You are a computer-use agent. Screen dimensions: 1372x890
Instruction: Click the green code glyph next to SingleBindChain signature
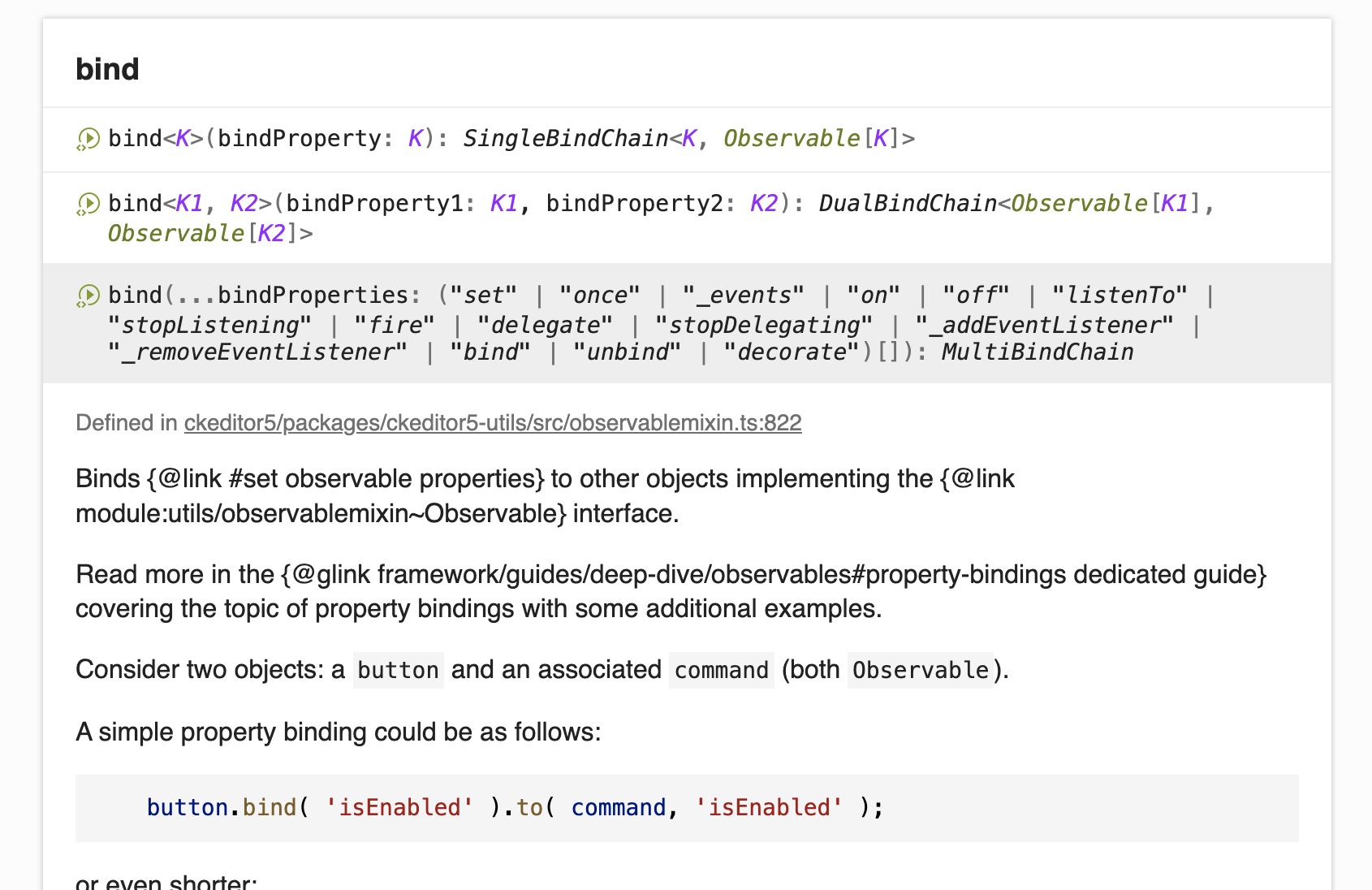click(88, 138)
